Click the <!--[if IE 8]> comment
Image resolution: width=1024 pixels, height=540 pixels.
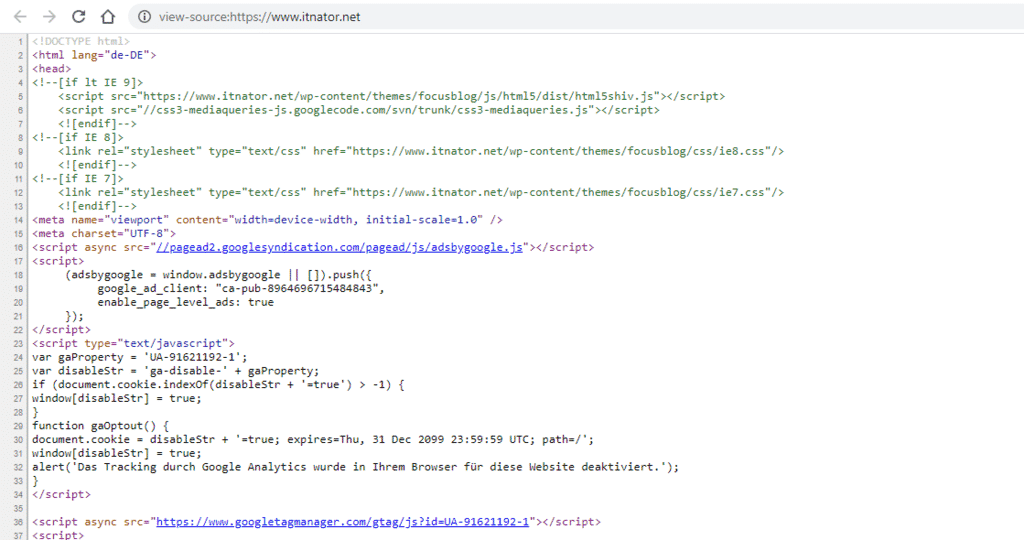pos(78,138)
